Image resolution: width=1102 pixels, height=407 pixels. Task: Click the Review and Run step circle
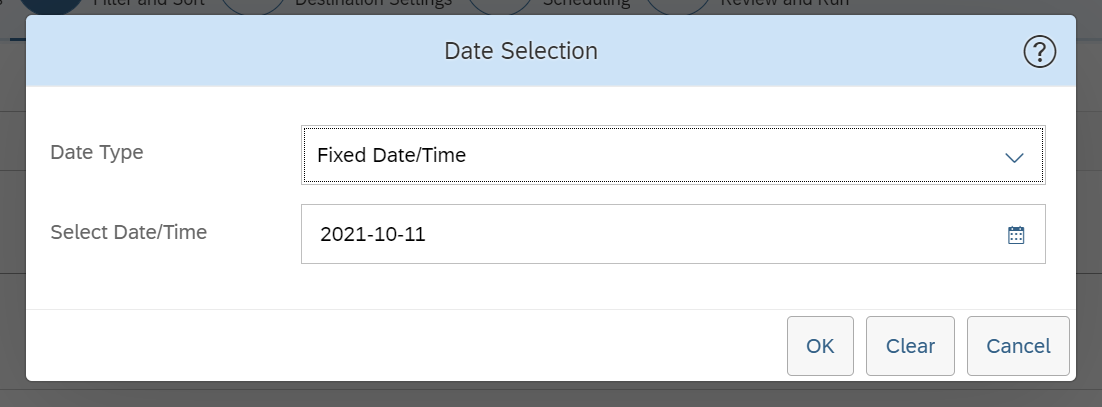pos(678,6)
